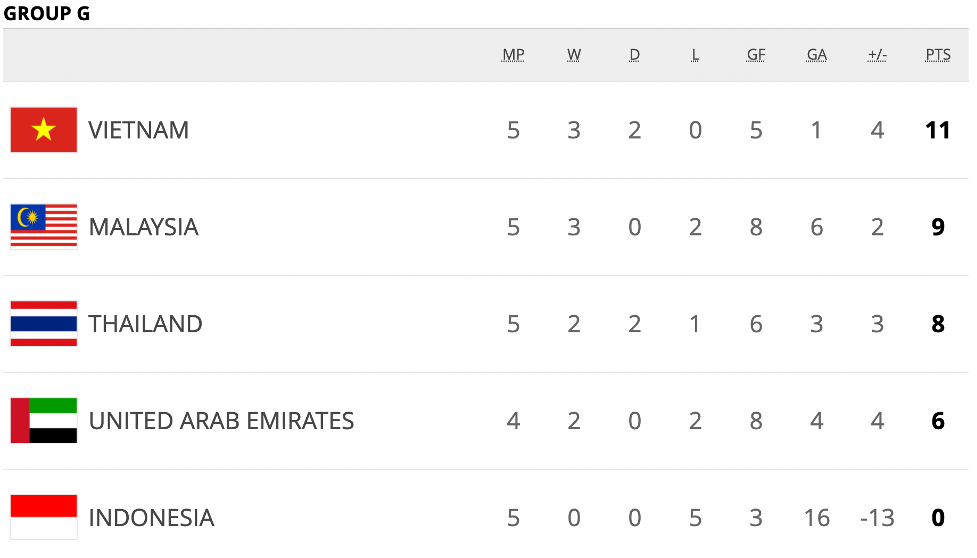Click the GA column header
This screenshot has width=977, height=558.
[x=817, y=55]
